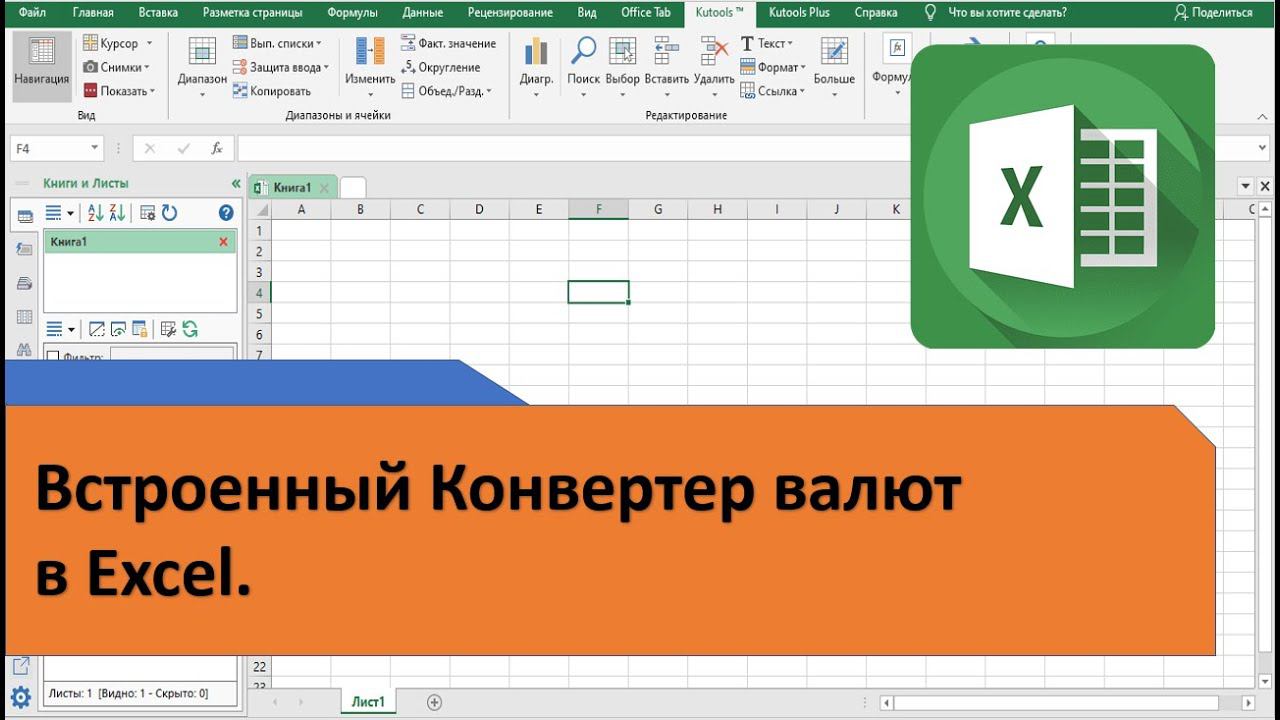Switch to the Главная tab
The width and height of the screenshot is (1280, 720).
click(x=93, y=13)
